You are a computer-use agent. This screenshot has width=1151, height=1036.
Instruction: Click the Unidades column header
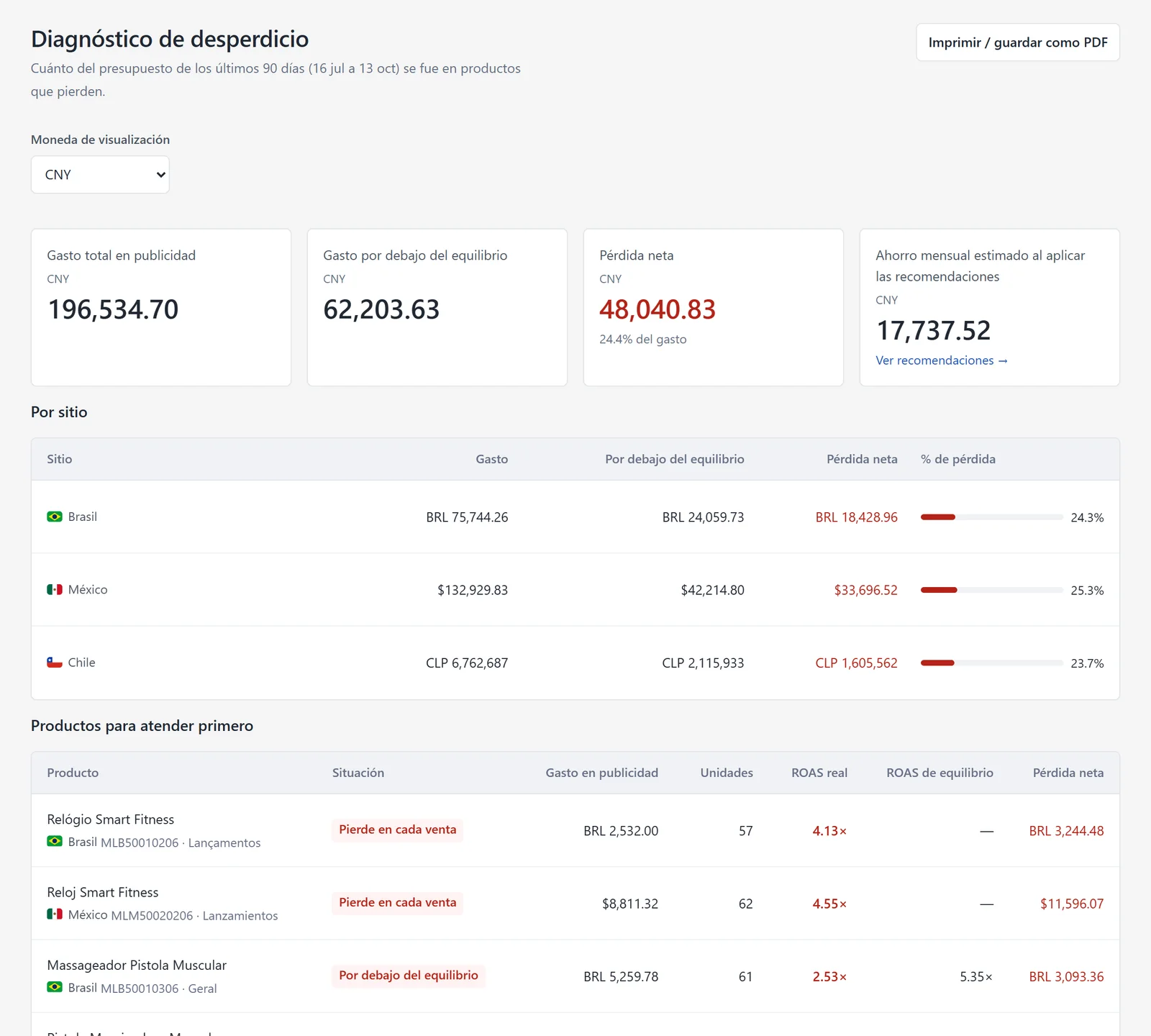(x=727, y=773)
